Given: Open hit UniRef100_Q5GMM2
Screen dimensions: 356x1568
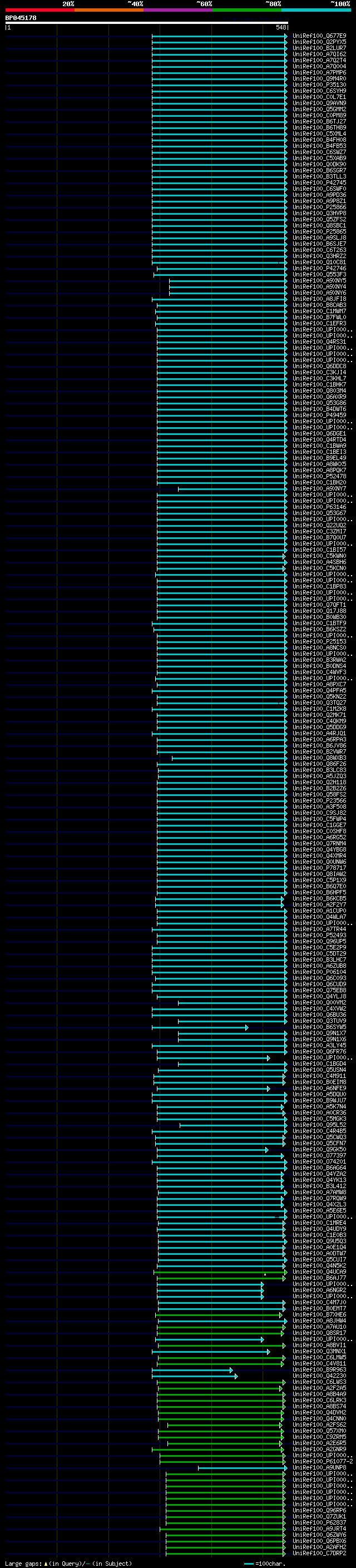Looking at the screenshot, I should tap(319, 109).
